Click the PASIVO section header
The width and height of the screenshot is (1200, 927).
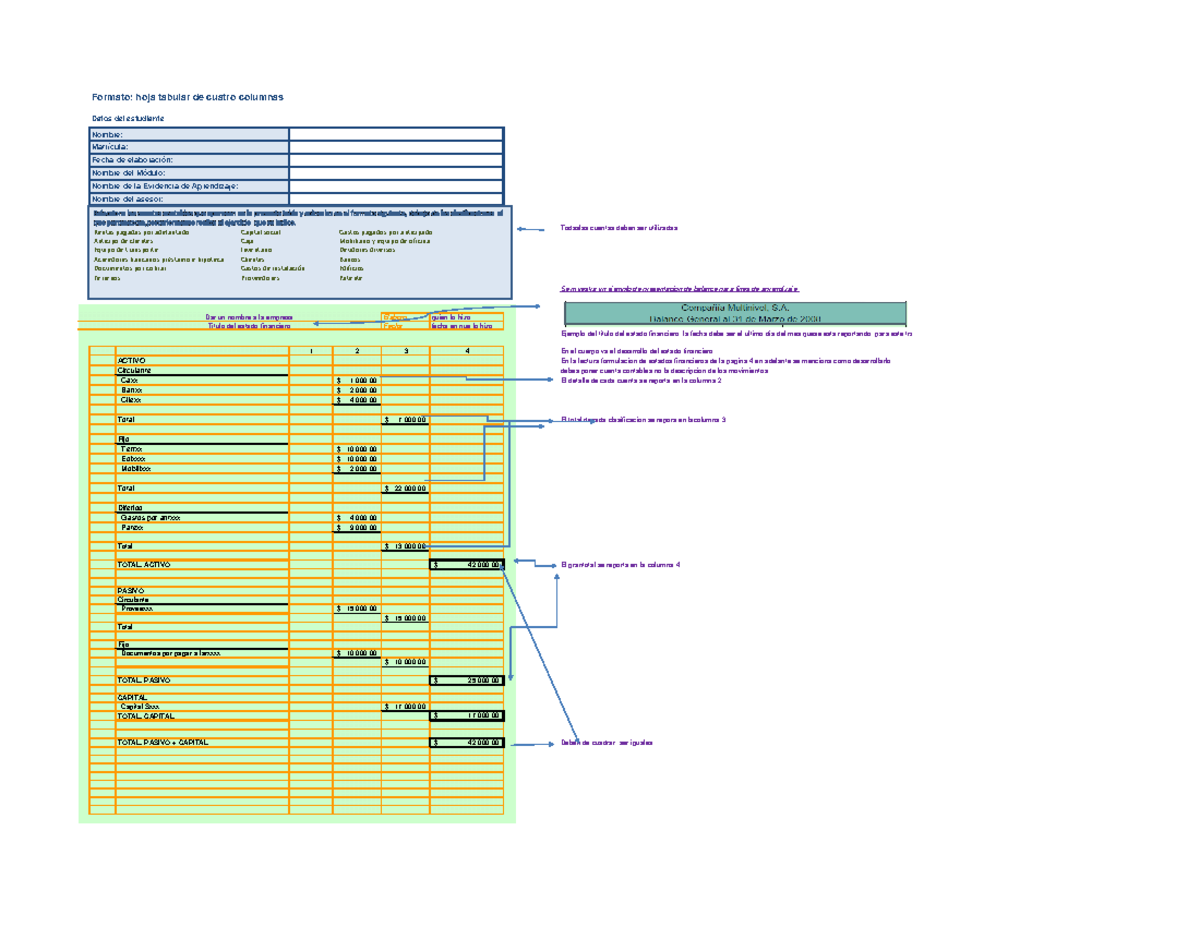pos(128,590)
